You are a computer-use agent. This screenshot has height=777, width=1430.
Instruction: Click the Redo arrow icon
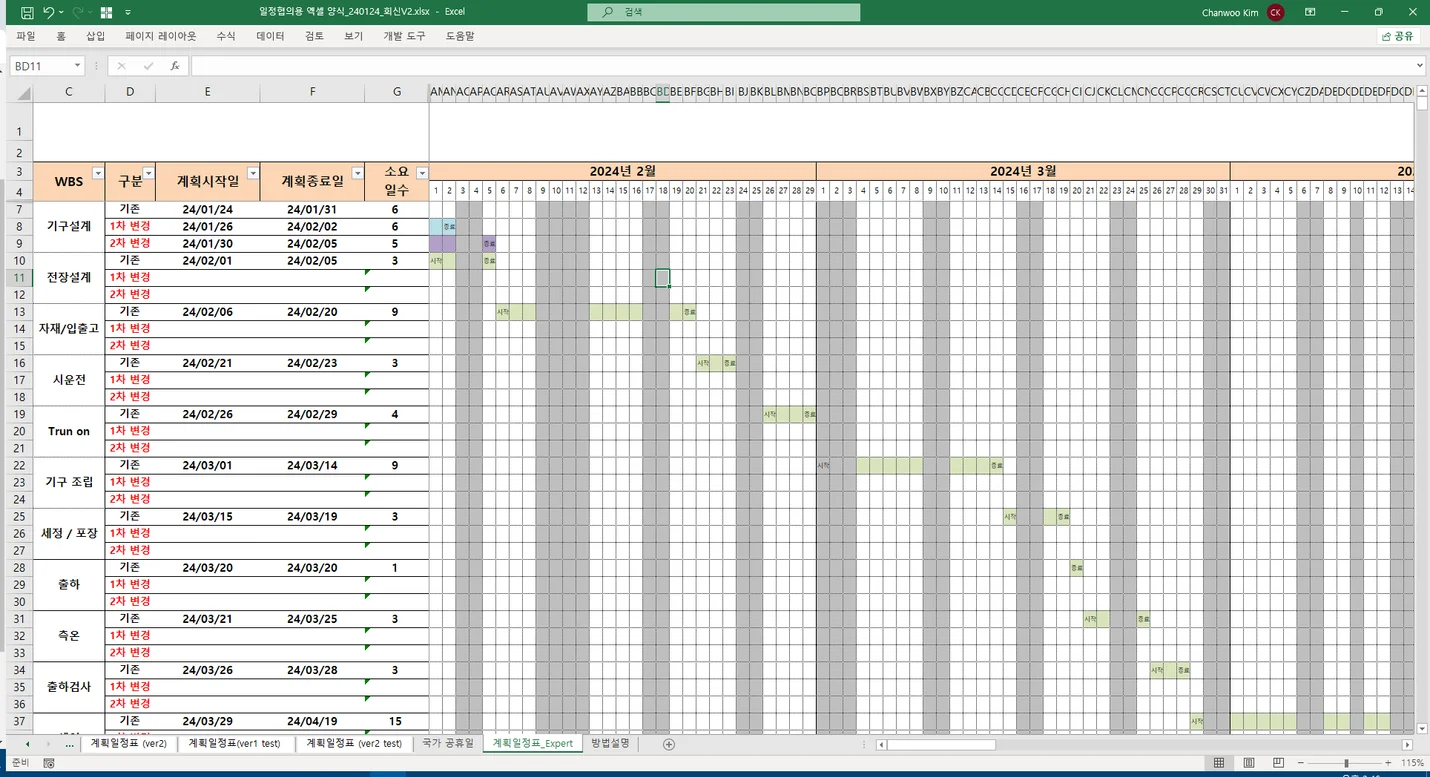(x=78, y=13)
